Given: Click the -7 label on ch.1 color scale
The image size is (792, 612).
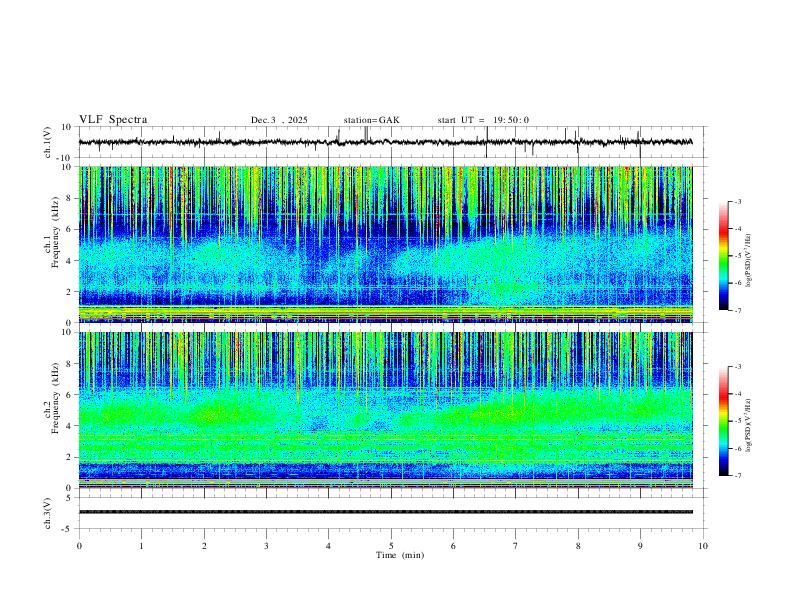Looking at the screenshot, I should (737, 311).
